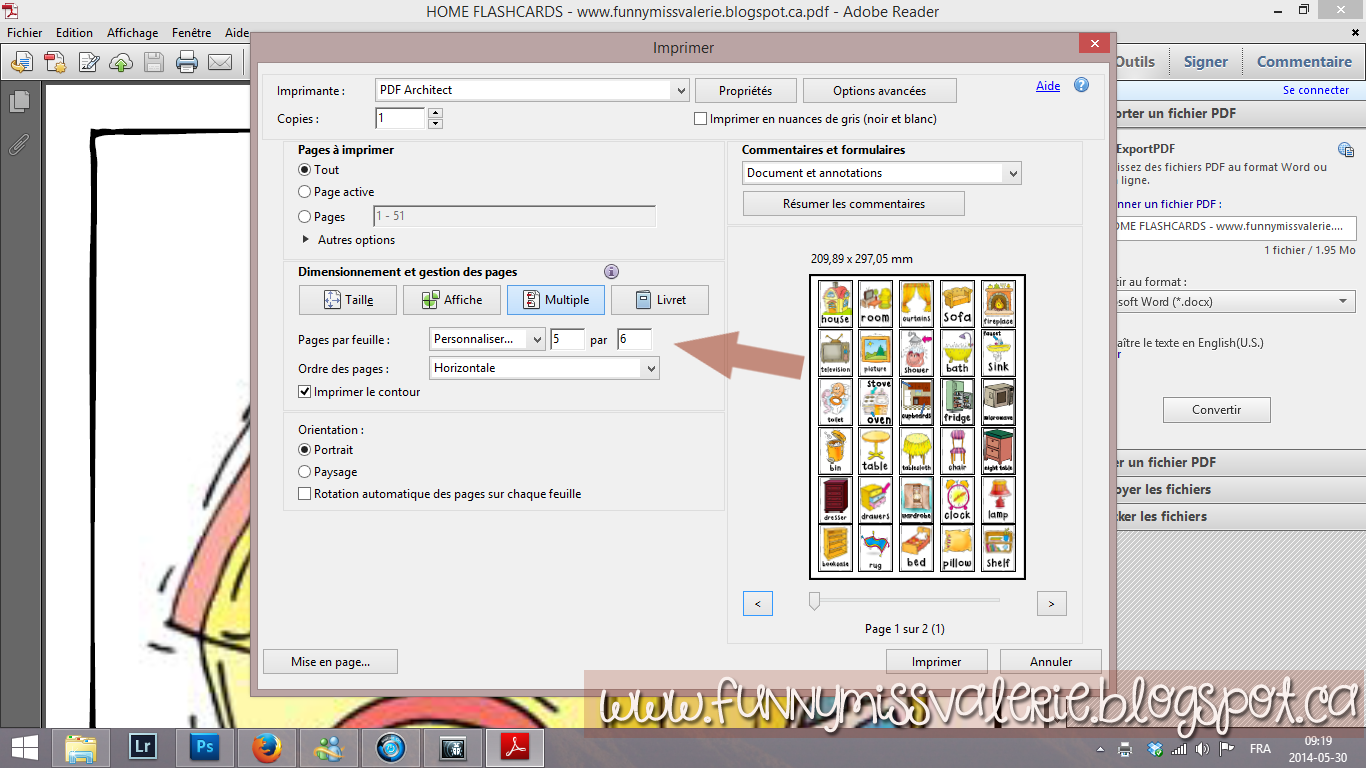Select the Page active radio button
1366x768 pixels.
305,192
